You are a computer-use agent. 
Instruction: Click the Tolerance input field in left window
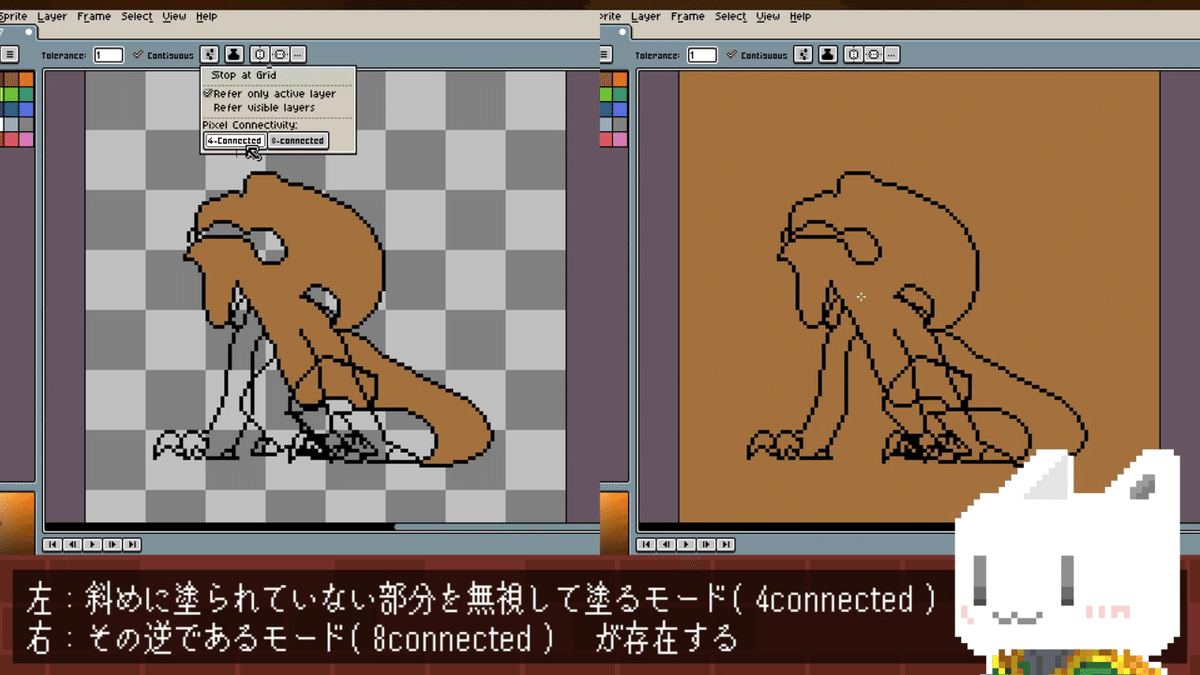108,55
